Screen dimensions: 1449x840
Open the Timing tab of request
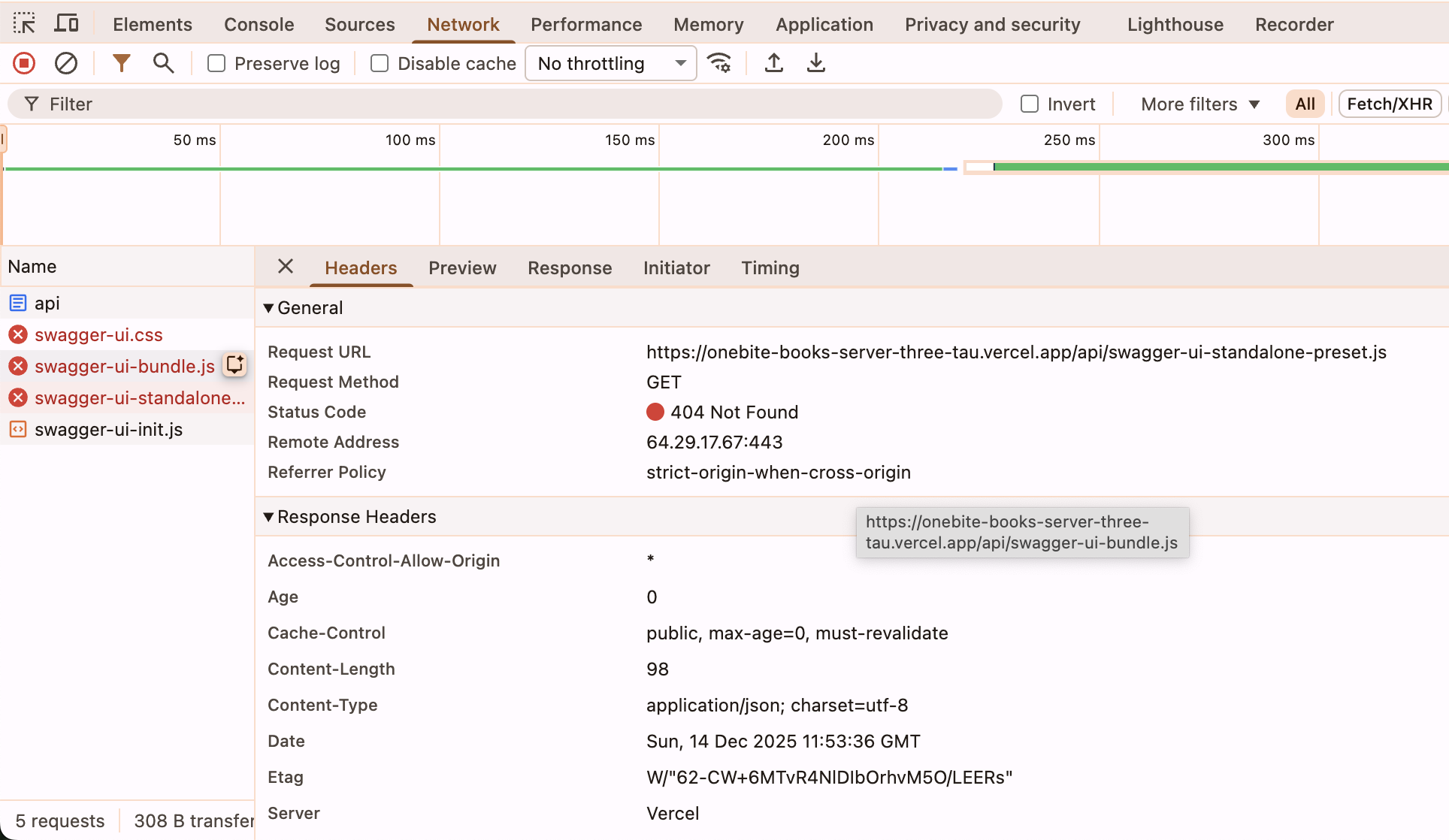(x=770, y=268)
